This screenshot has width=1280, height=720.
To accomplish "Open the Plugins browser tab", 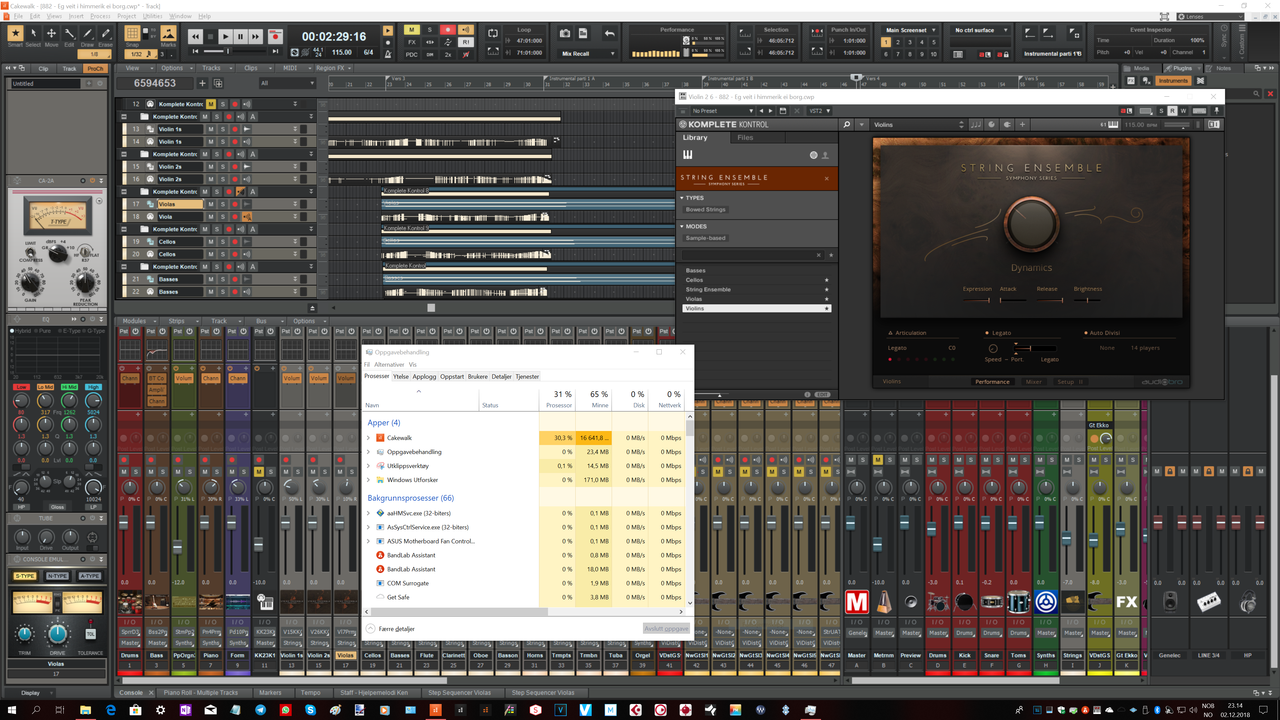I will tap(1182, 68).
